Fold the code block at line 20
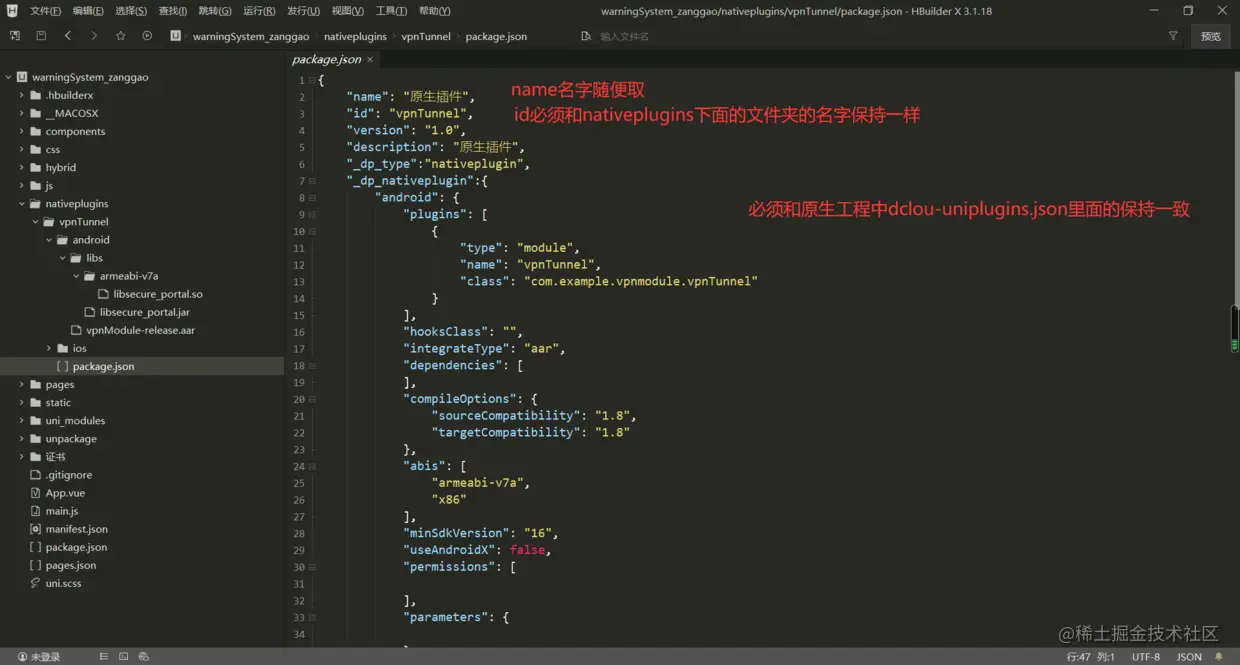The height and width of the screenshot is (665, 1240). pos(312,399)
